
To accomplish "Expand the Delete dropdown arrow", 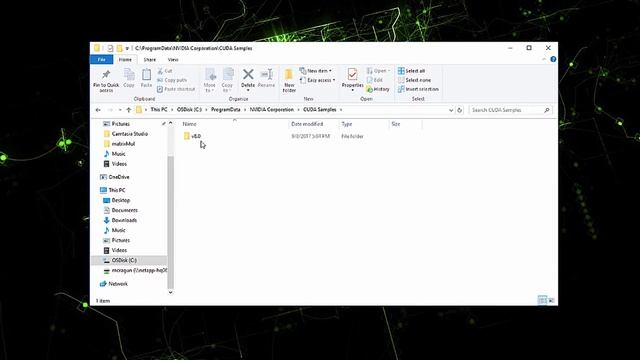I will point(248,90).
